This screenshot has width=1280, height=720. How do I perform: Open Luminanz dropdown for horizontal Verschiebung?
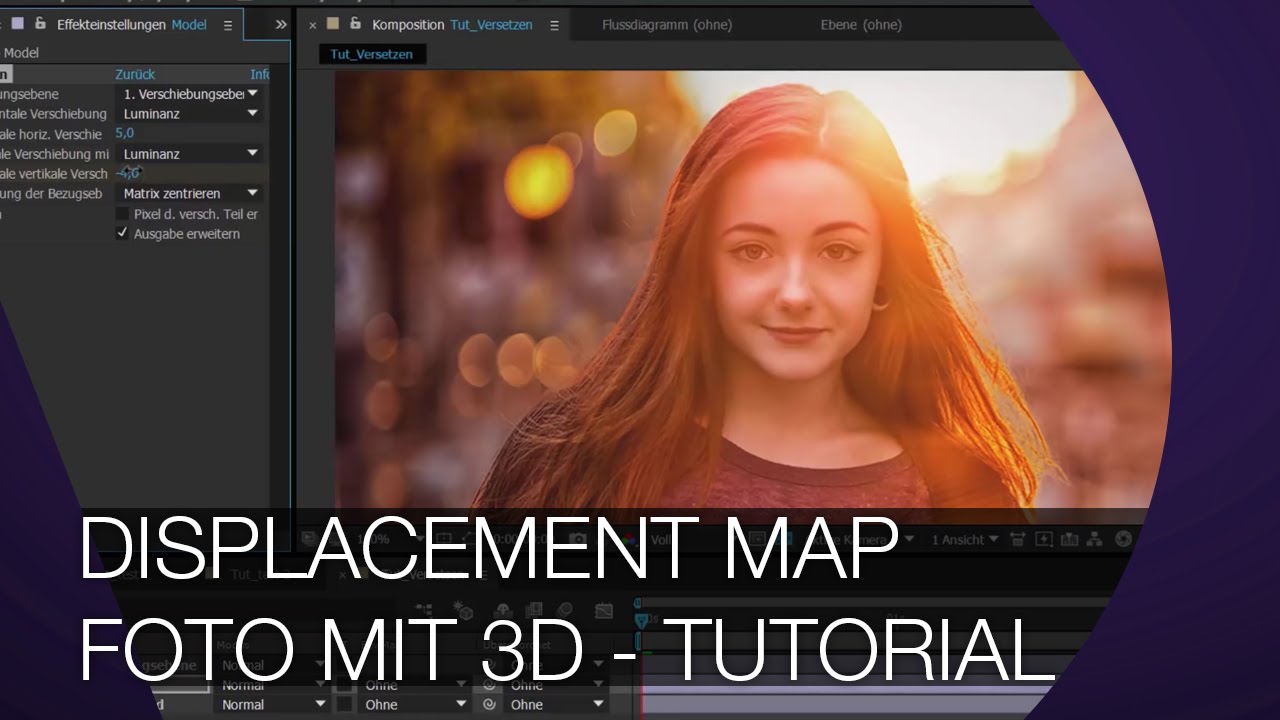pos(190,114)
